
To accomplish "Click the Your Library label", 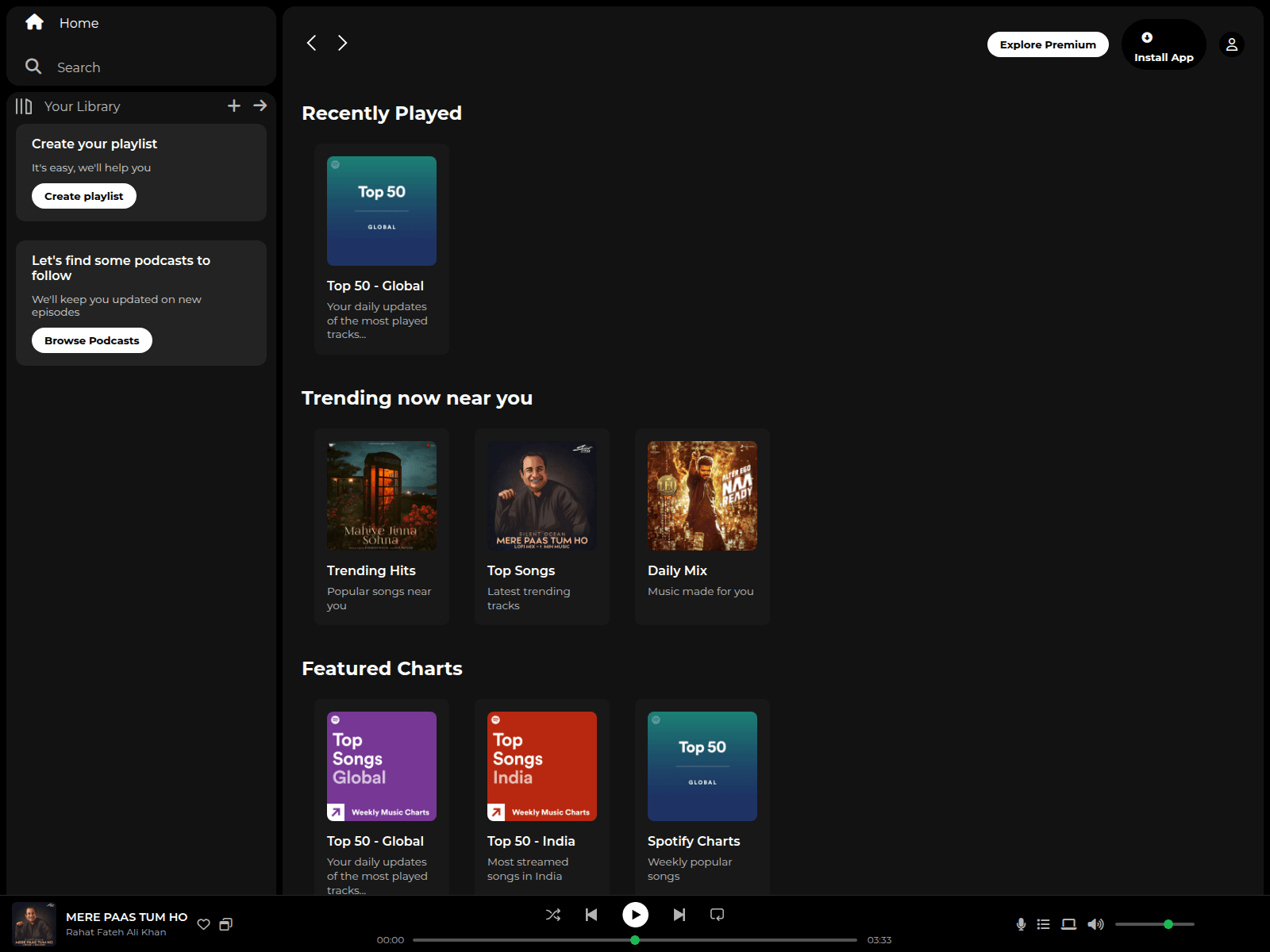I will click(x=83, y=106).
